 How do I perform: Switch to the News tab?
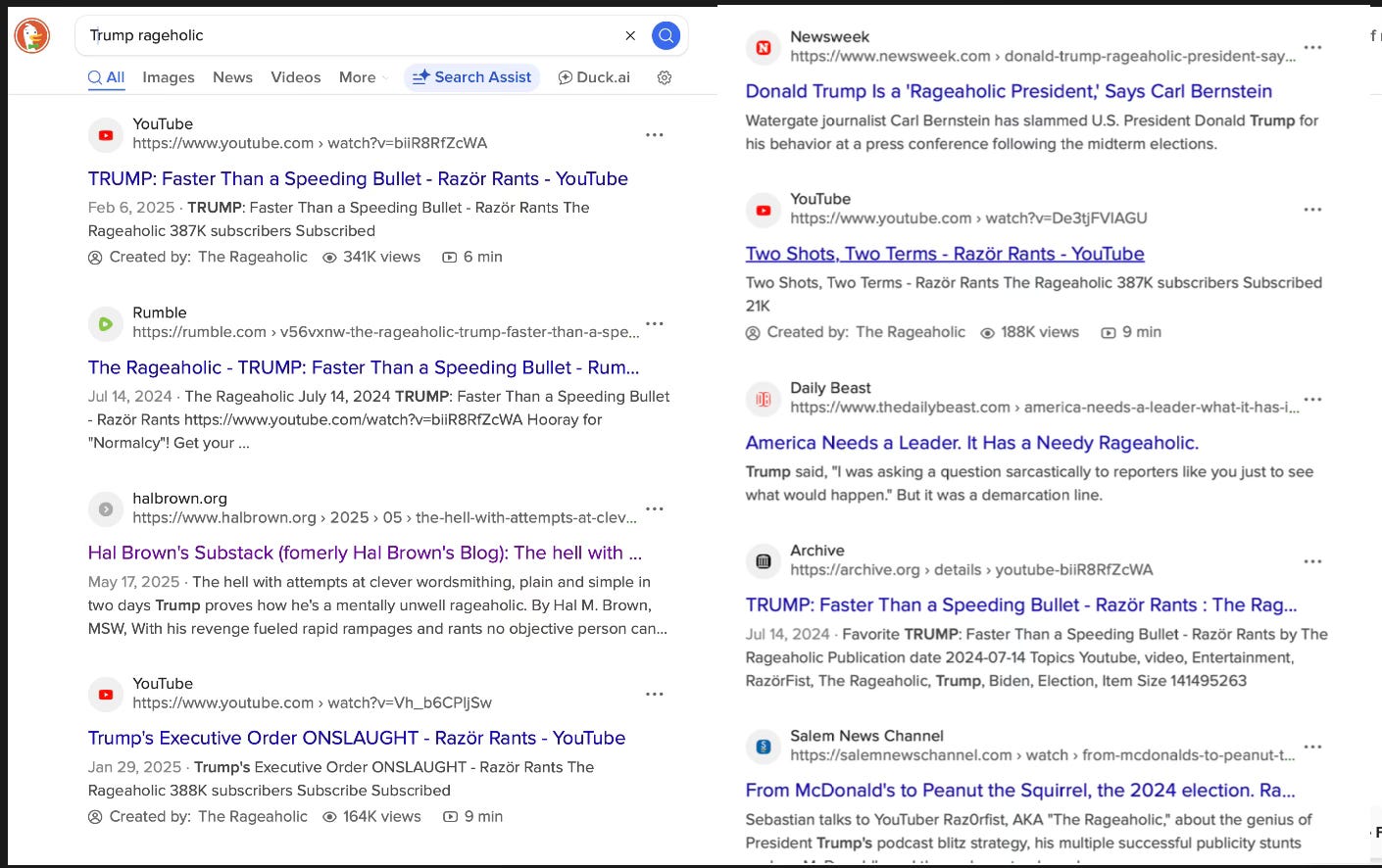click(x=232, y=77)
